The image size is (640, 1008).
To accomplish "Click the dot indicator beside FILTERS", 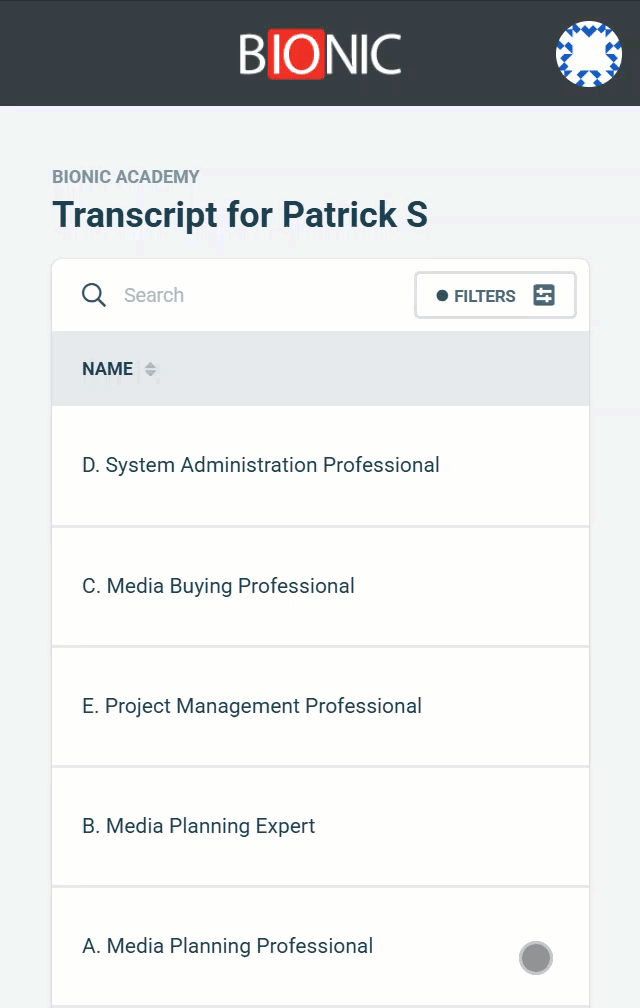I will pos(442,296).
